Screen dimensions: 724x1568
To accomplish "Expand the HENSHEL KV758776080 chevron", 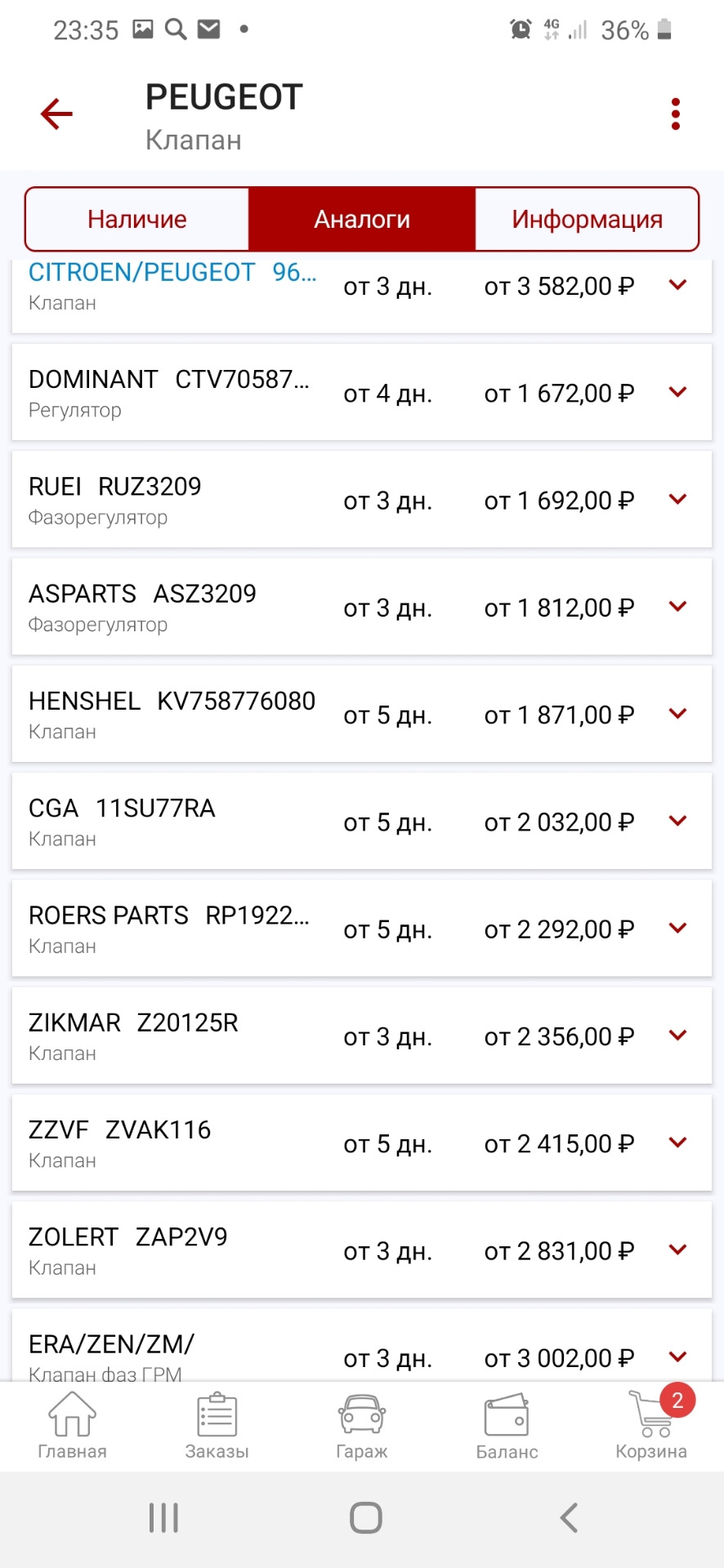I will coord(677,714).
